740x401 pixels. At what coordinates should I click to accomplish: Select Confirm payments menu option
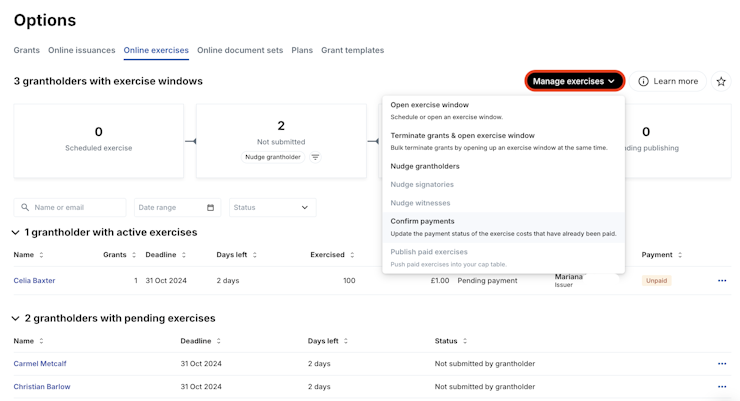click(422, 221)
